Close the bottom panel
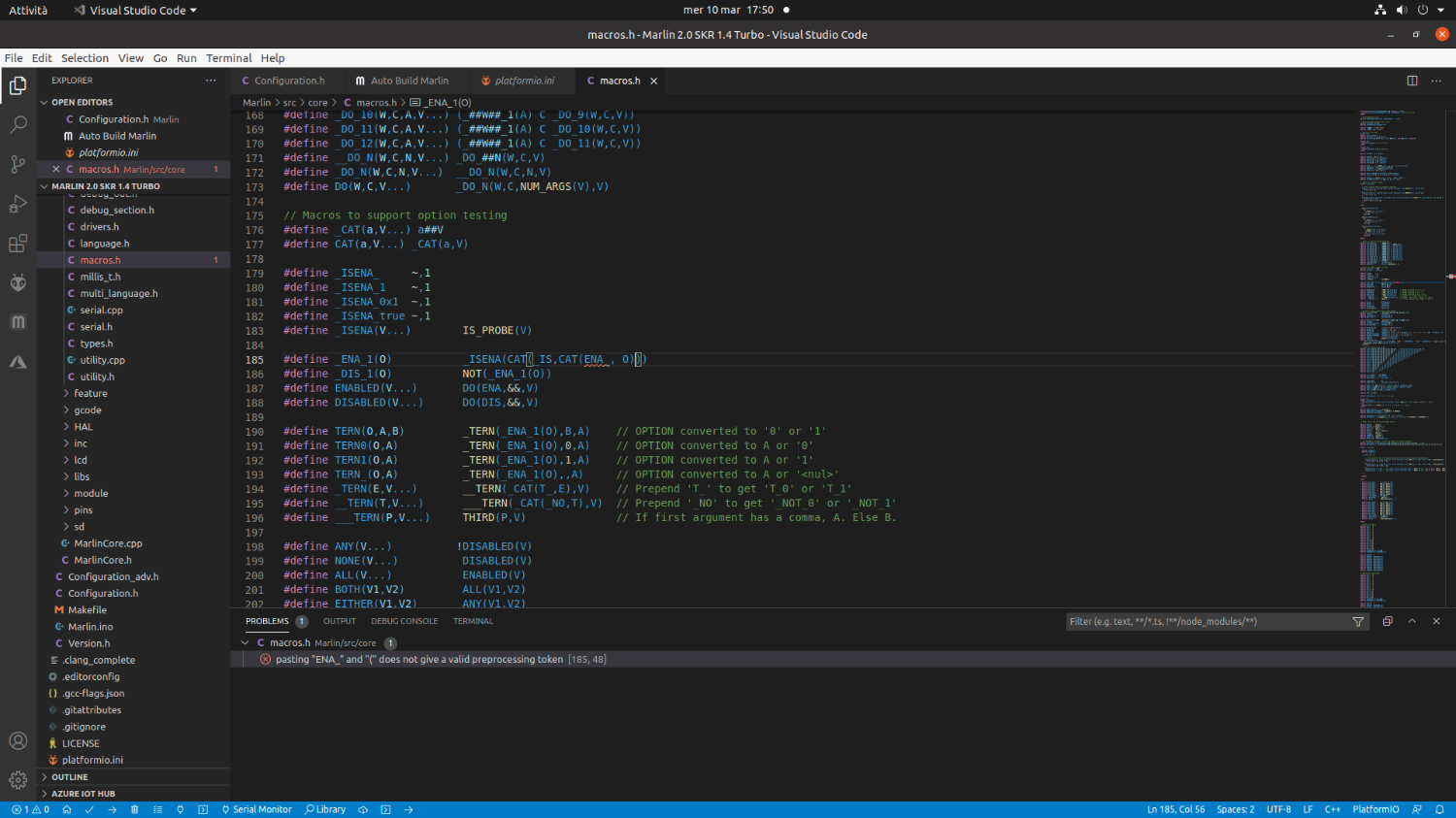Image resolution: width=1456 pixels, height=818 pixels. [1437, 621]
